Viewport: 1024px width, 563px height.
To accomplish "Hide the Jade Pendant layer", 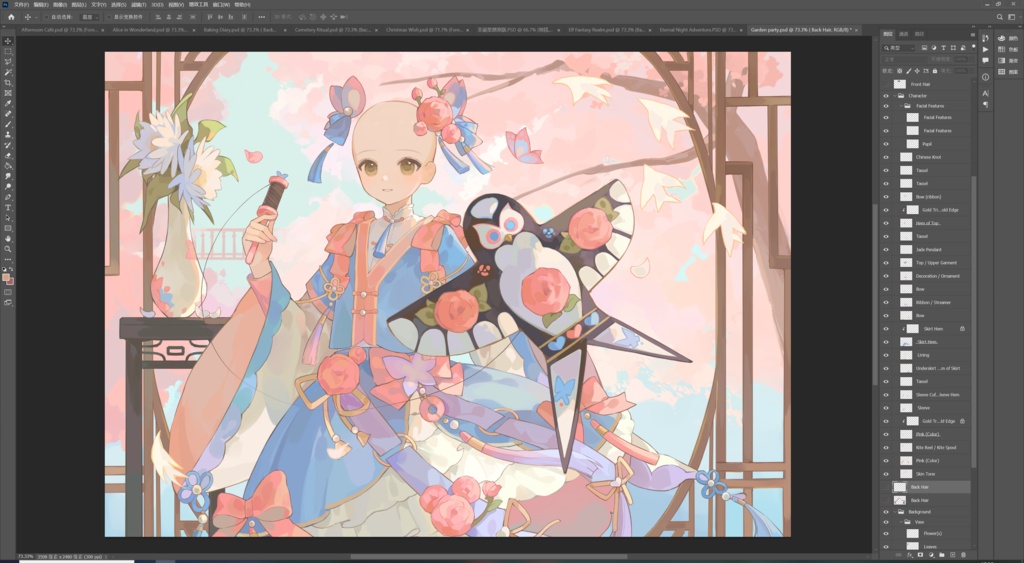I will (886, 249).
